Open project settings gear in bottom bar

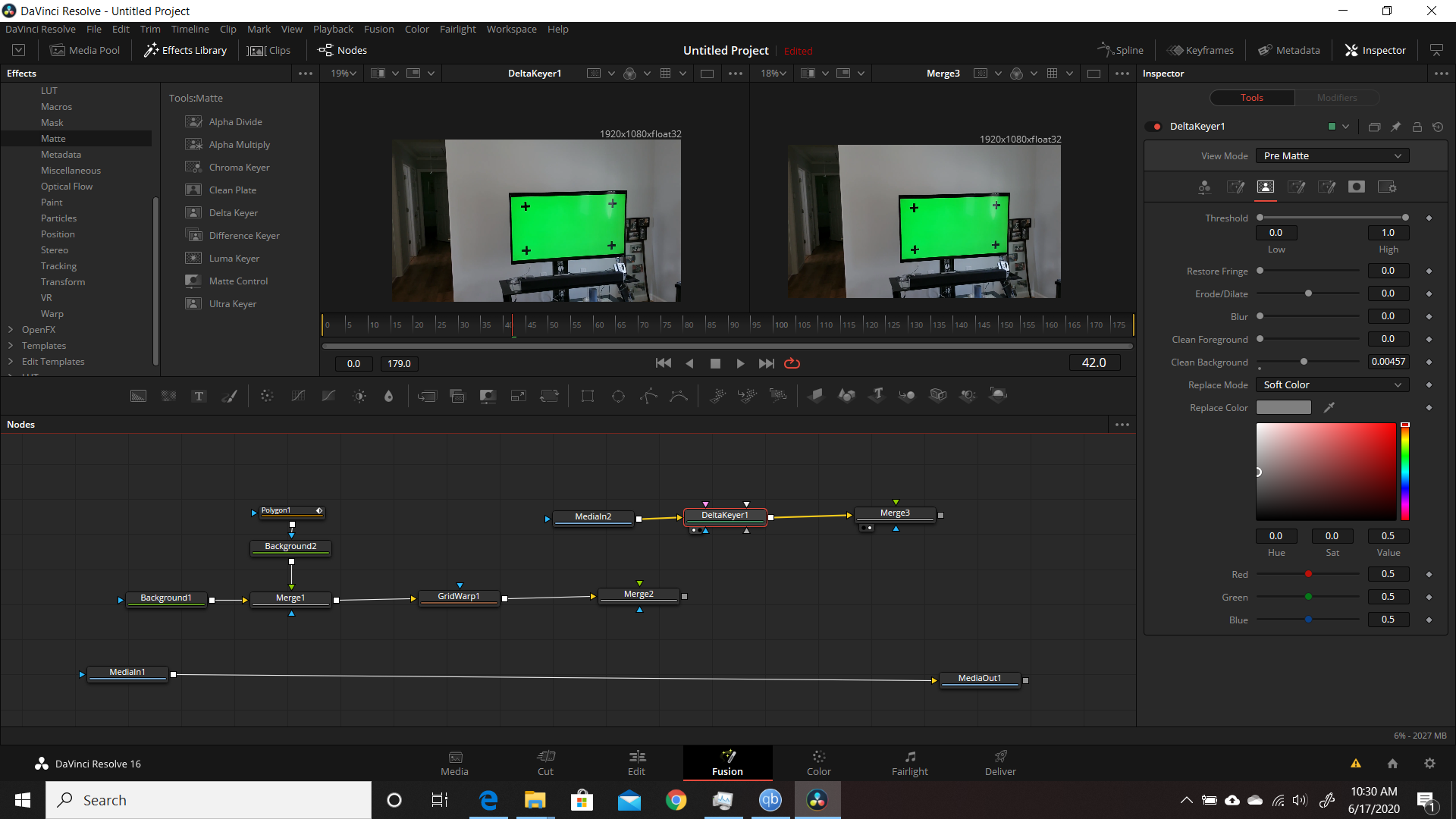point(1429,764)
